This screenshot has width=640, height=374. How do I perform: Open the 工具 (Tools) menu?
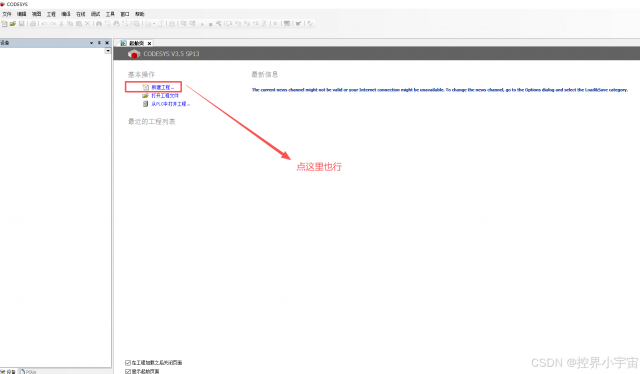[x=110, y=14]
